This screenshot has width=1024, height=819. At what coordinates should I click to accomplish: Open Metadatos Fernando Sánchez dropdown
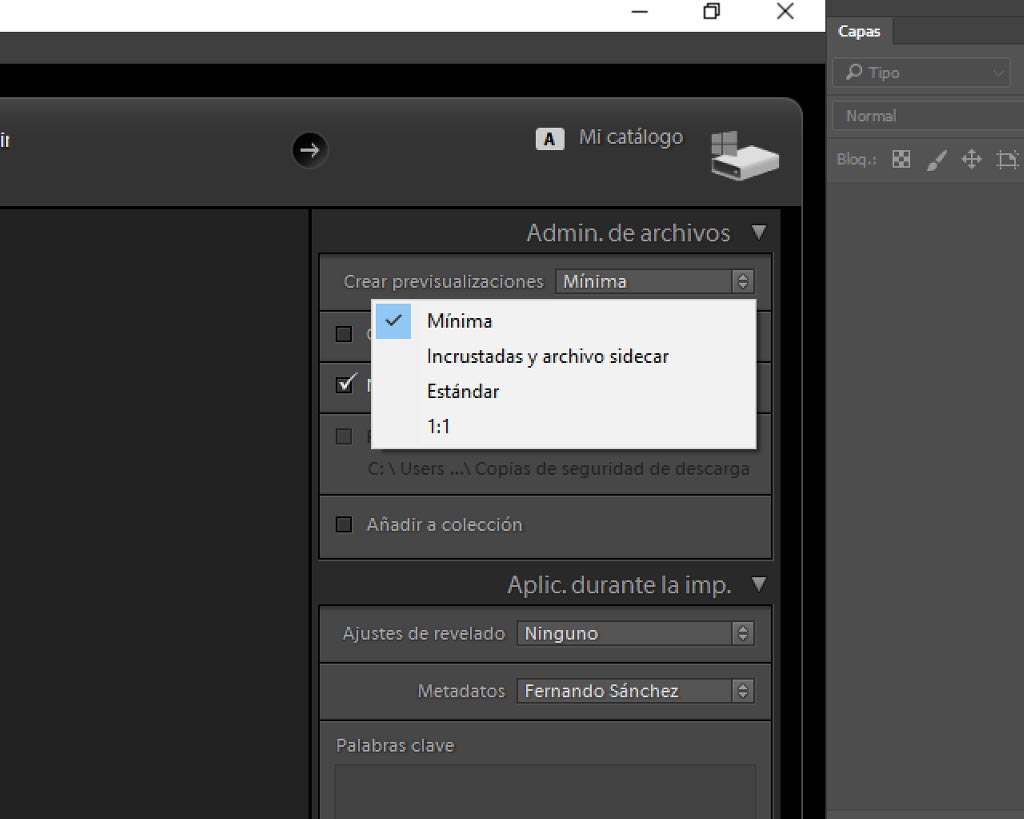point(635,691)
